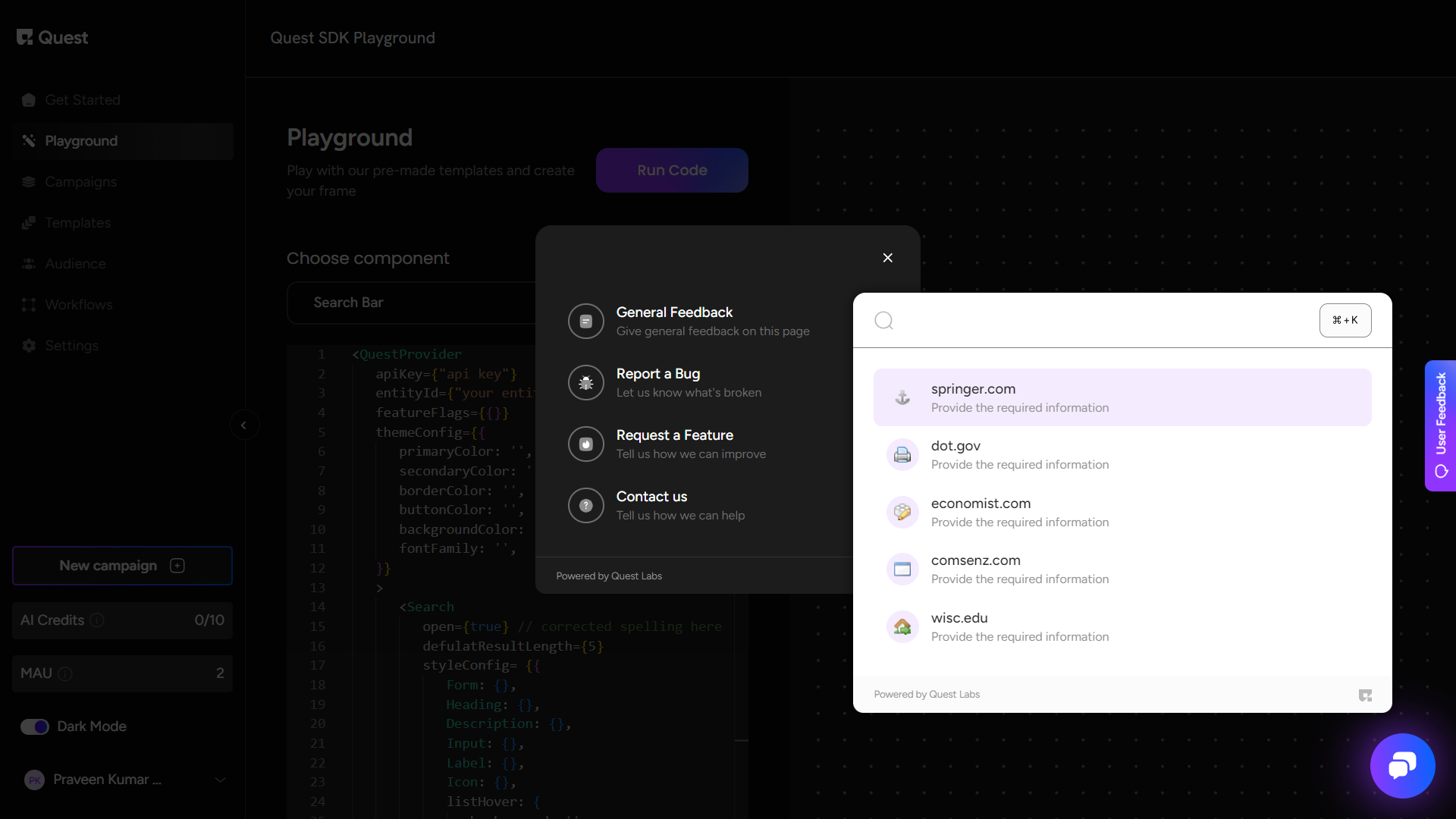Close the feedback dialog
This screenshot has width=1456, height=819.
click(887, 258)
